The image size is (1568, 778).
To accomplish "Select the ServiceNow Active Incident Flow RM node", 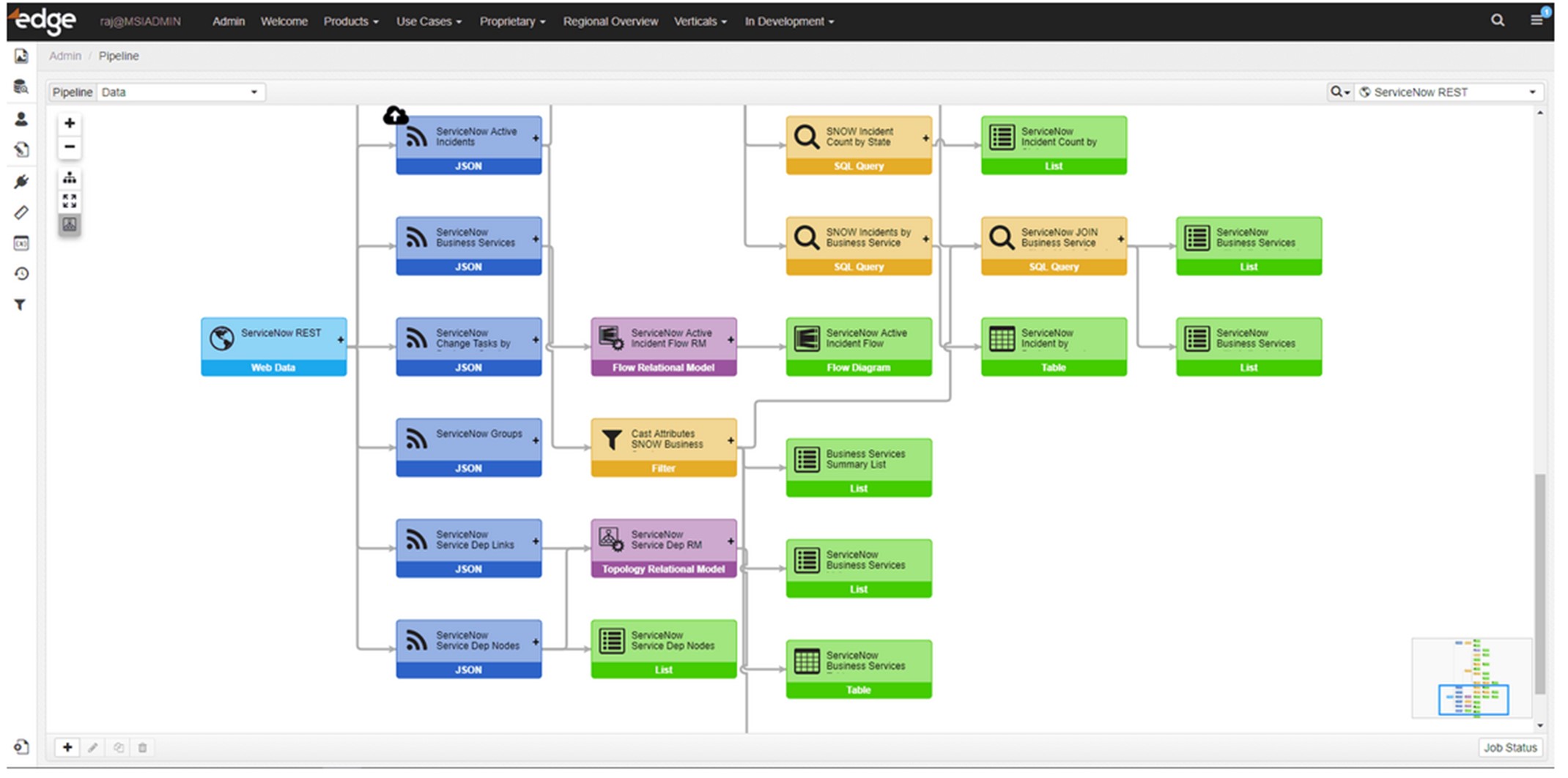I will point(664,347).
